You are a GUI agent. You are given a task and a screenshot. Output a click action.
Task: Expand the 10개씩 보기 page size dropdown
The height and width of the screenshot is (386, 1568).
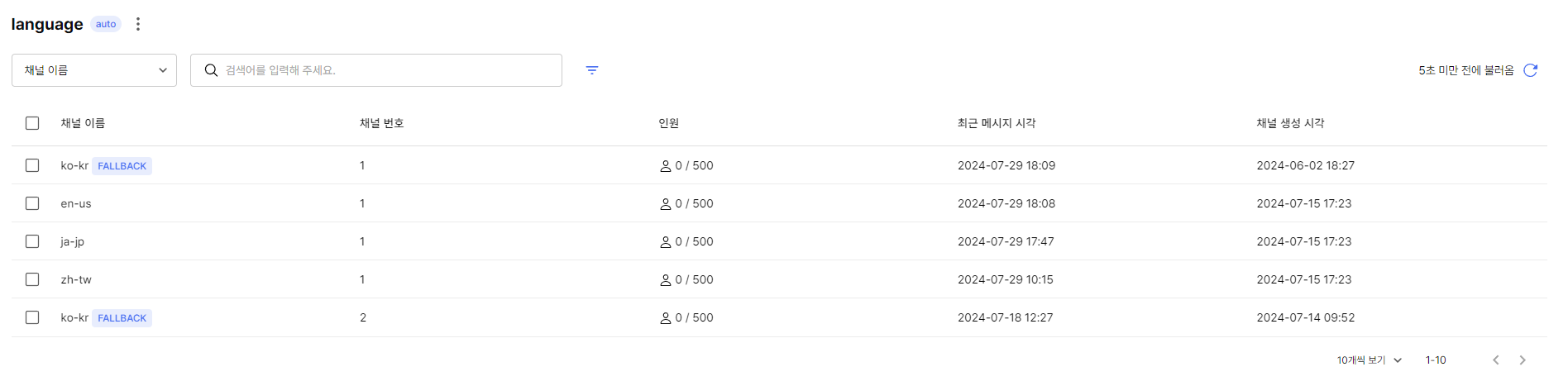(1369, 360)
